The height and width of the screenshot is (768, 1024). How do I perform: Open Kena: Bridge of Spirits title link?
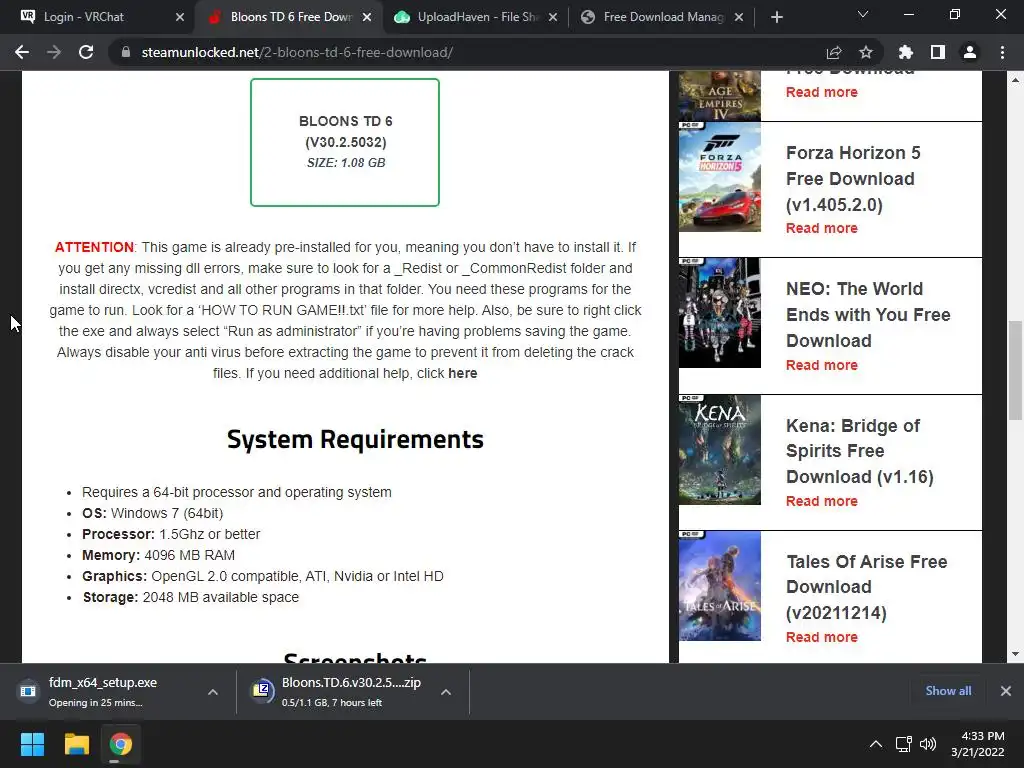pyautogui.click(x=859, y=451)
